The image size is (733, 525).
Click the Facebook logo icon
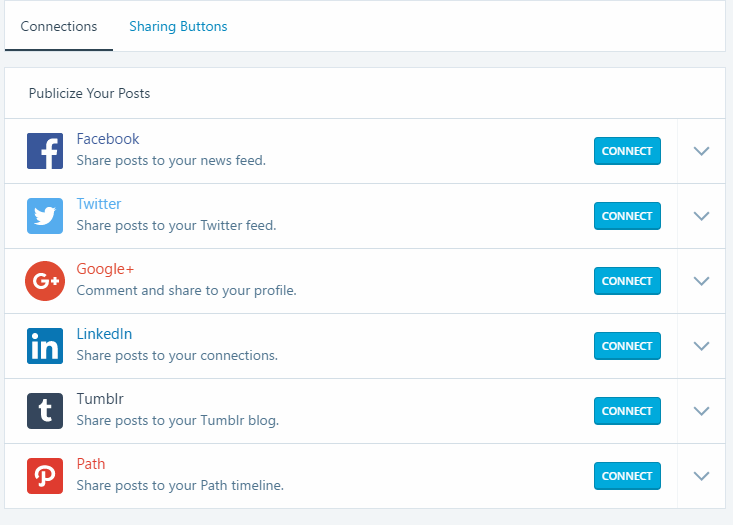45,151
